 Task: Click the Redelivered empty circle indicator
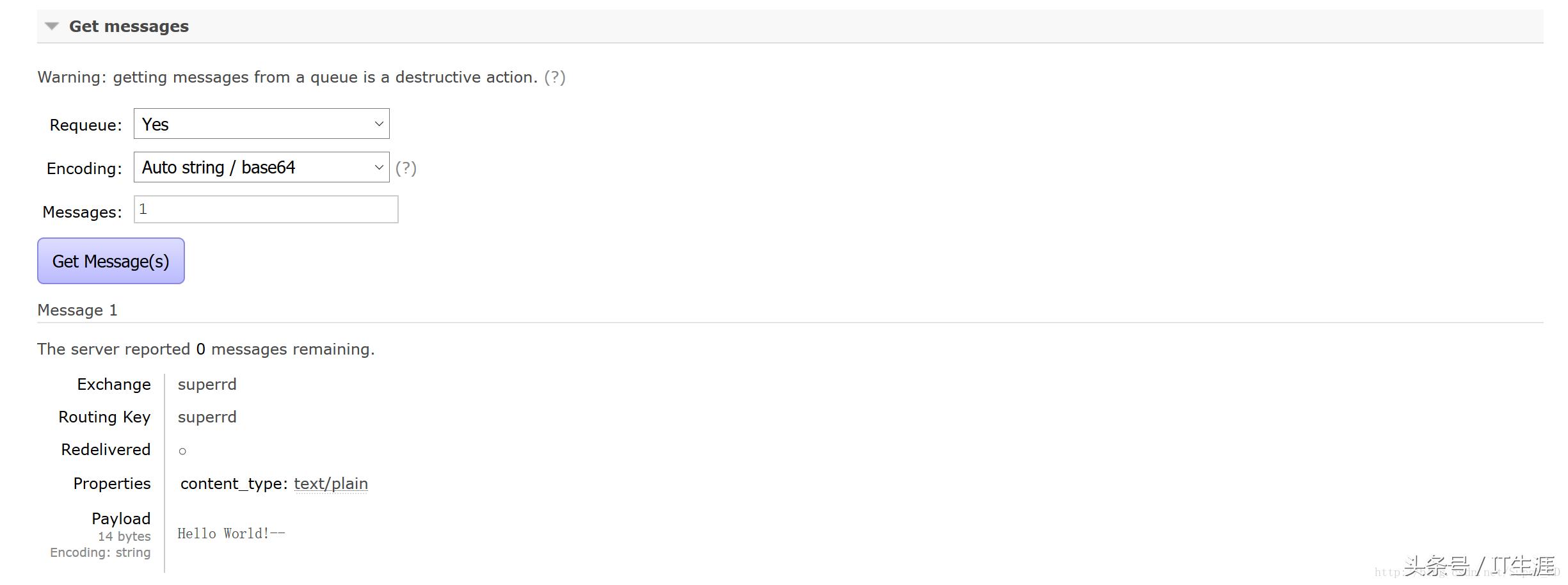coord(182,451)
